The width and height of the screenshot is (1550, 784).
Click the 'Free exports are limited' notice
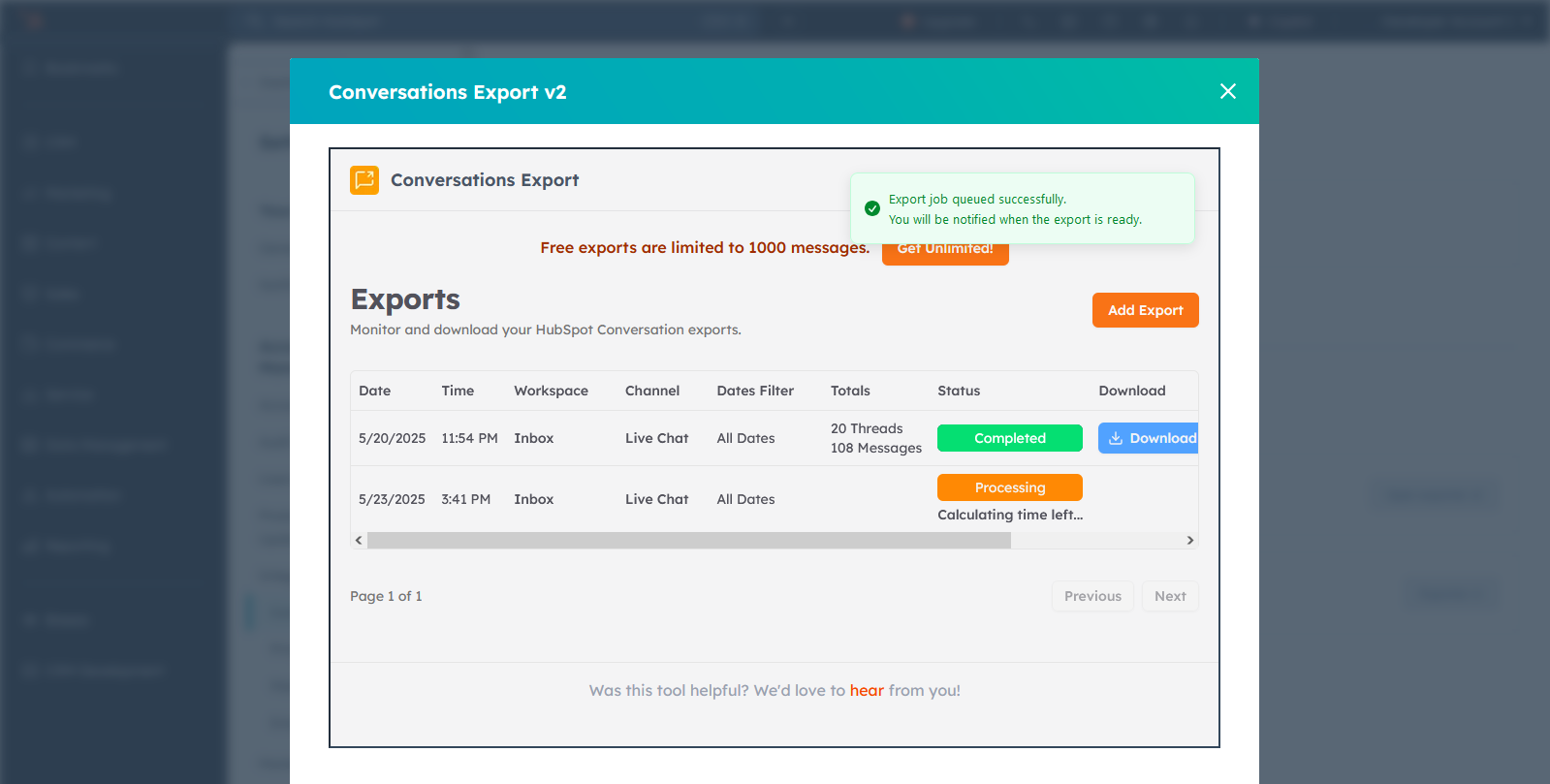pos(705,247)
